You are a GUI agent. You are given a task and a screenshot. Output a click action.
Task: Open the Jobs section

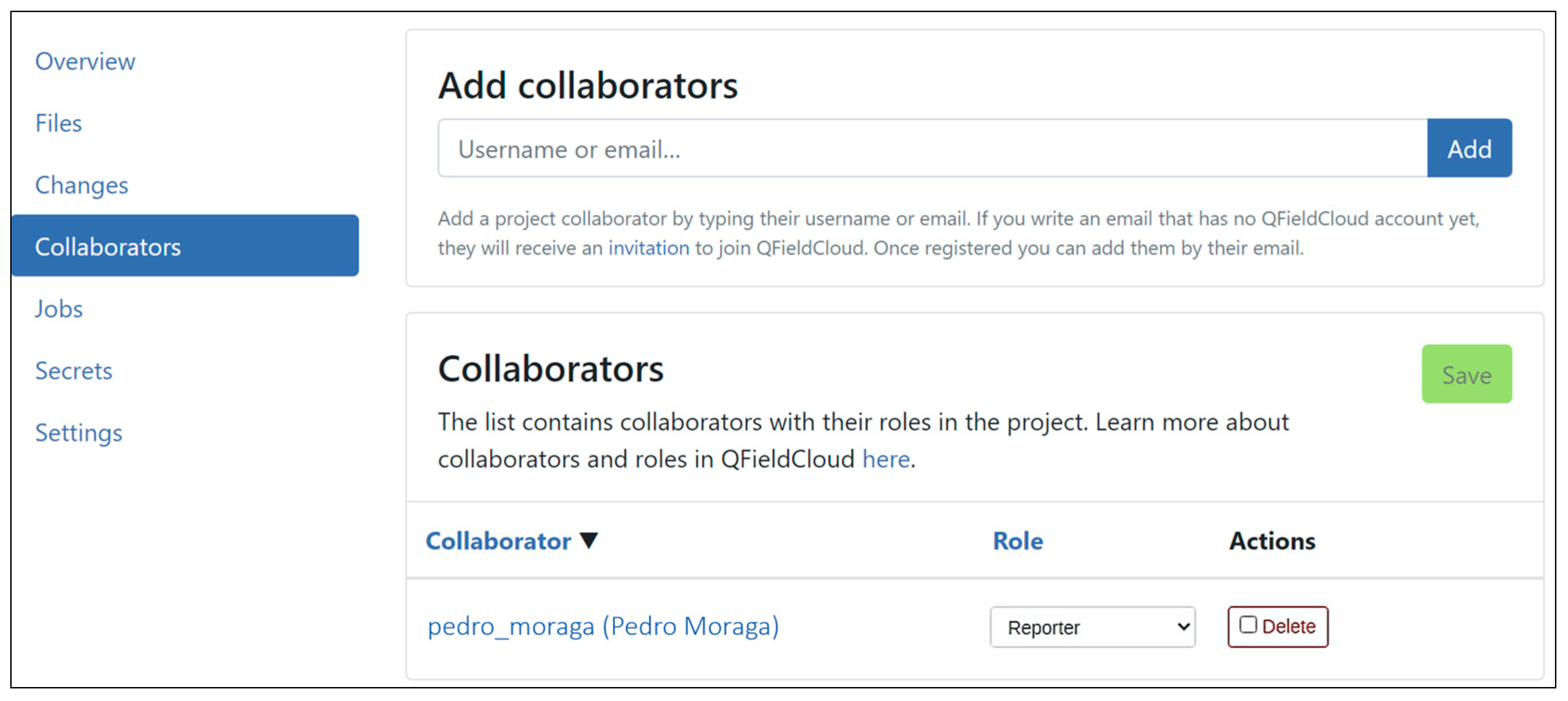tap(59, 309)
